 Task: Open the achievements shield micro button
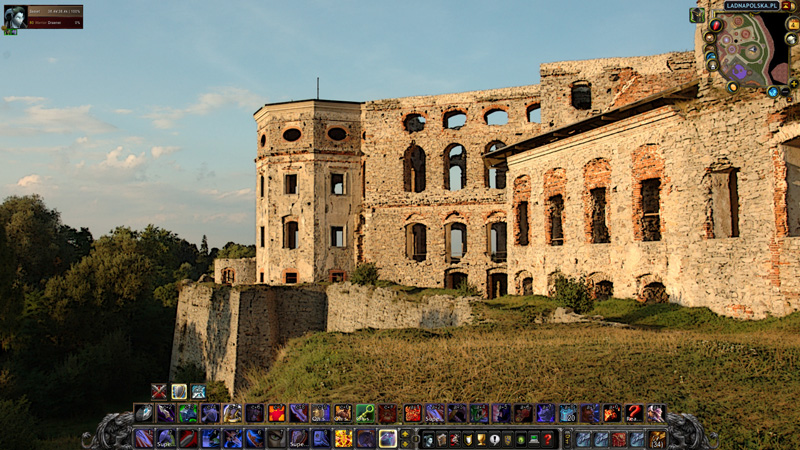pyautogui.click(x=468, y=439)
